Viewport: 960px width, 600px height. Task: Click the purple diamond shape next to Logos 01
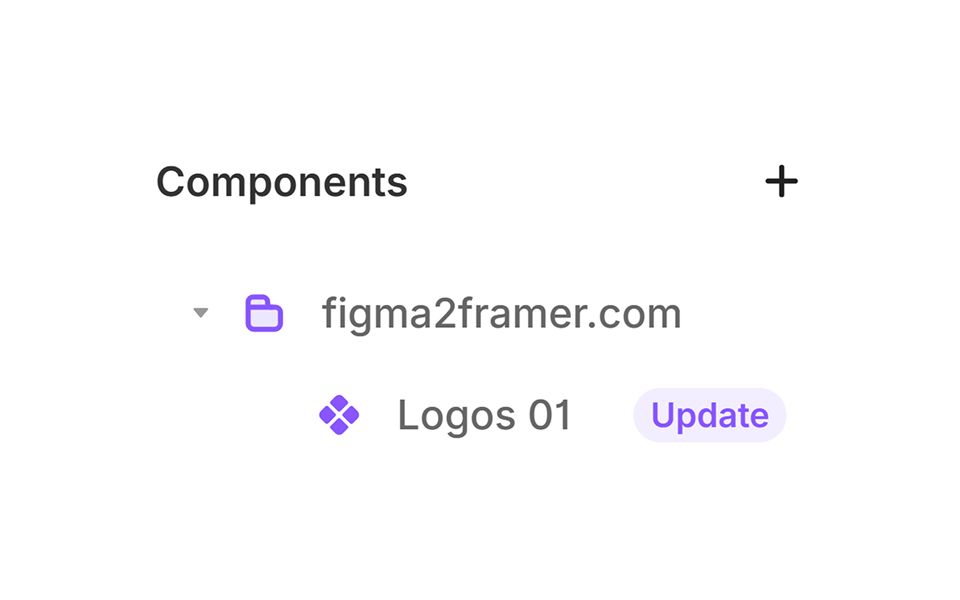(x=340, y=415)
